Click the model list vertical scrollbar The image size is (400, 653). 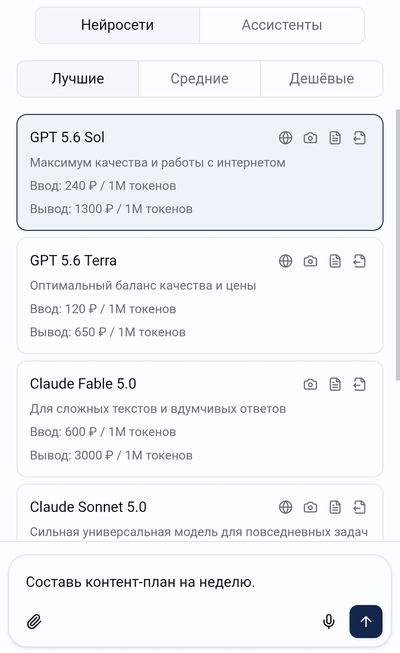point(398,245)
